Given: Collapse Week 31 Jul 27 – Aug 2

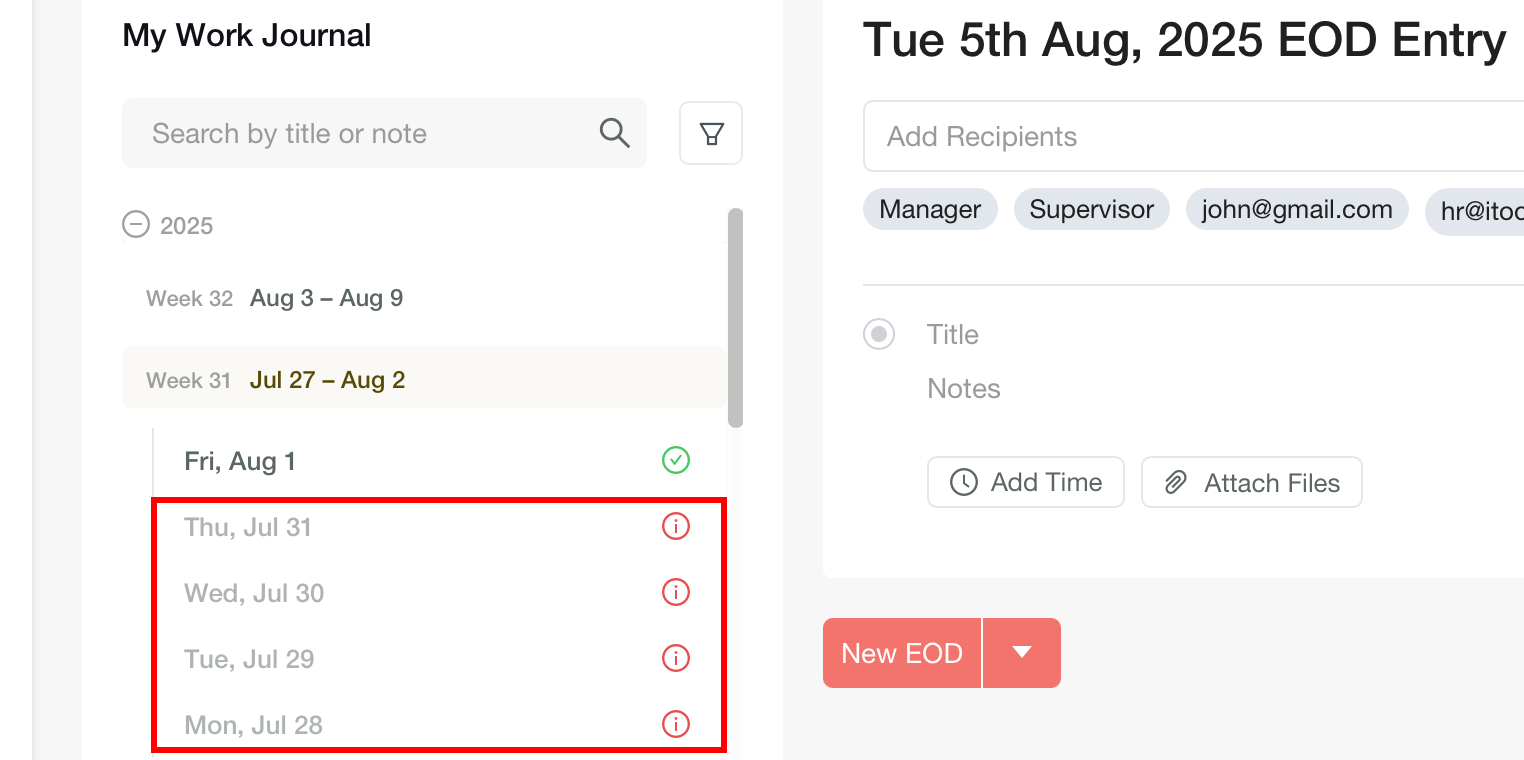Looking at the screenshot, I should coord(326,380).
